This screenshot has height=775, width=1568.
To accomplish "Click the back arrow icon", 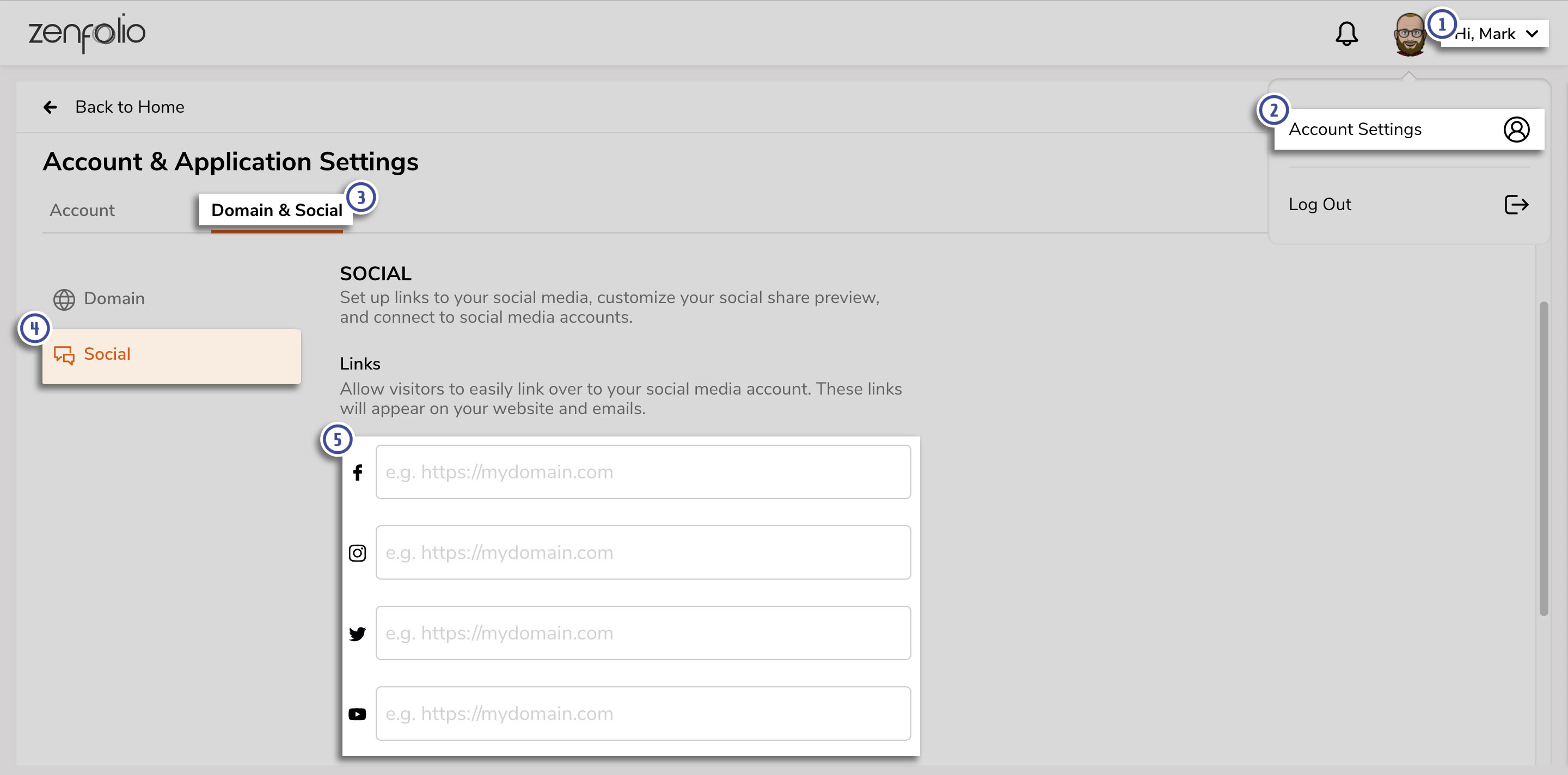I will click(x=50, y=108).
